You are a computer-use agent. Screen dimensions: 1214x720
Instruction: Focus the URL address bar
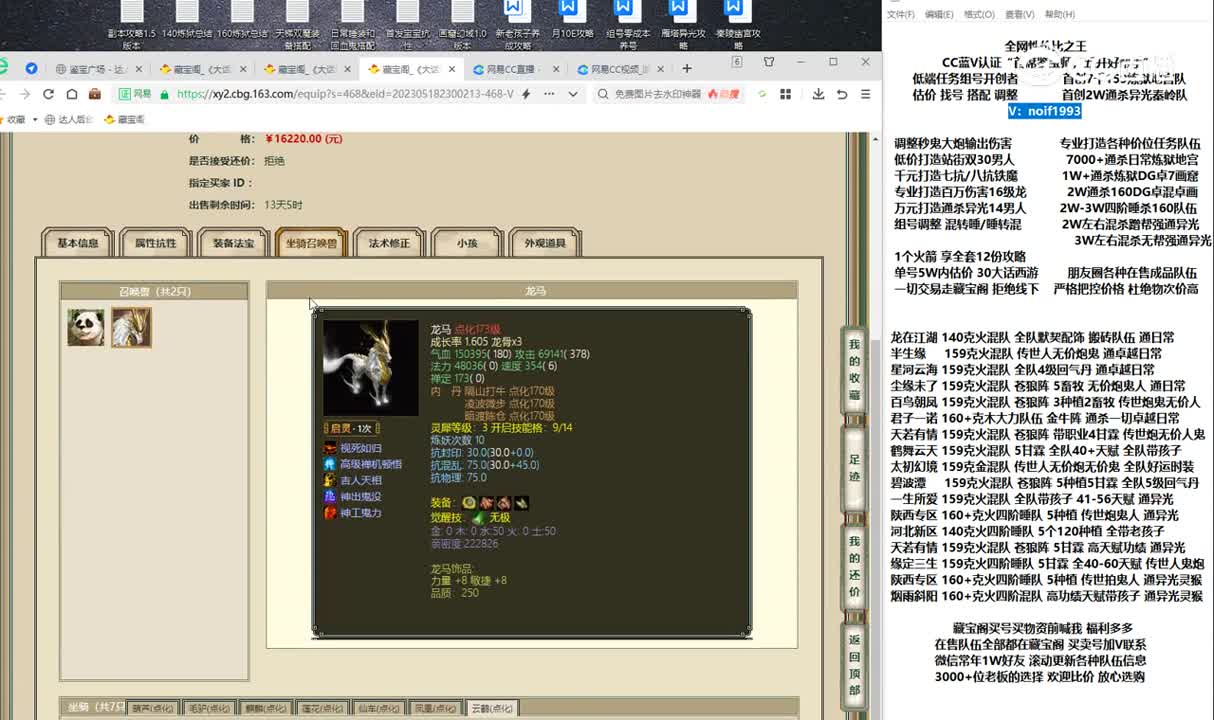[x=345, y=94]
